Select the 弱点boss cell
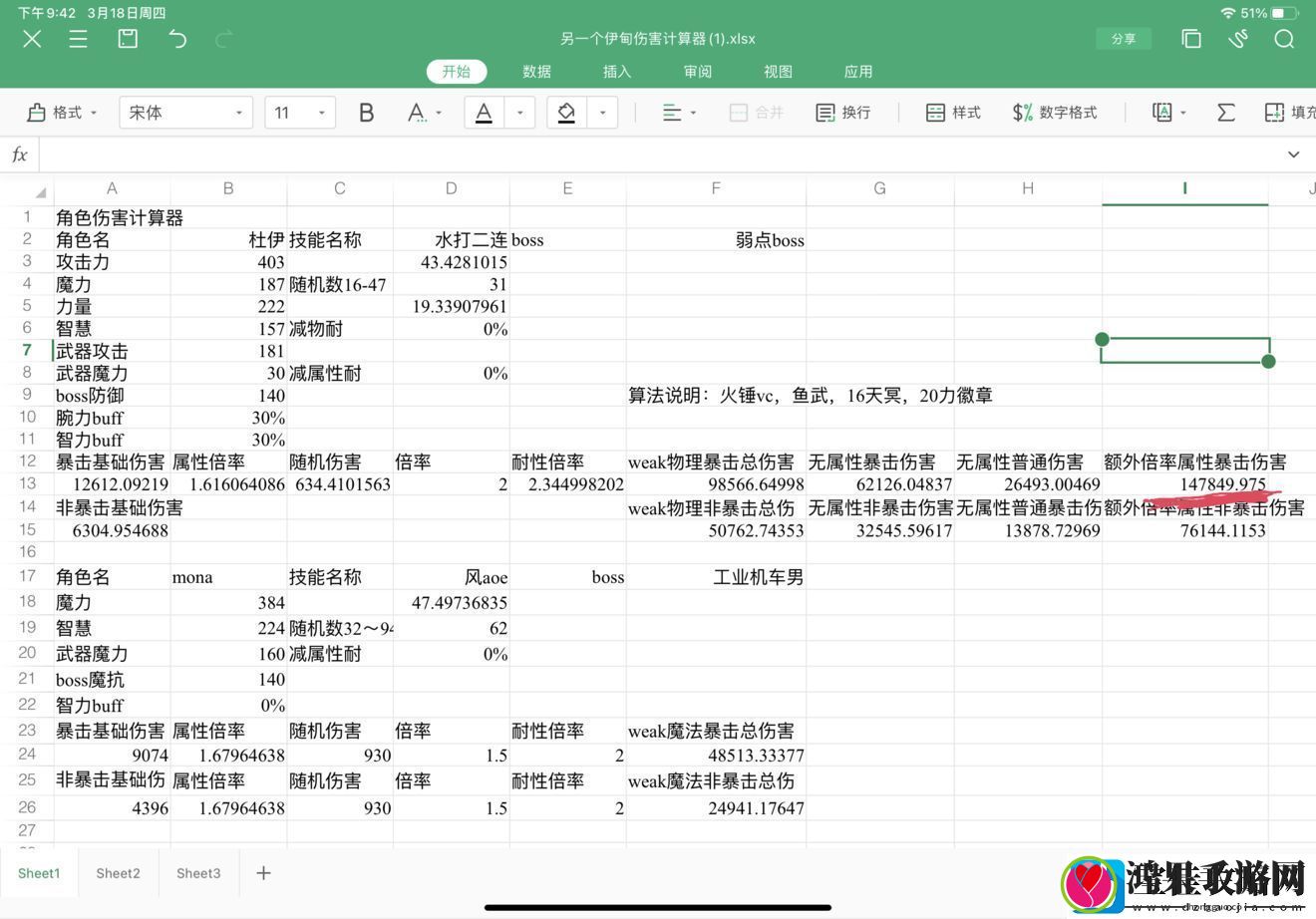 pos(716,240)
